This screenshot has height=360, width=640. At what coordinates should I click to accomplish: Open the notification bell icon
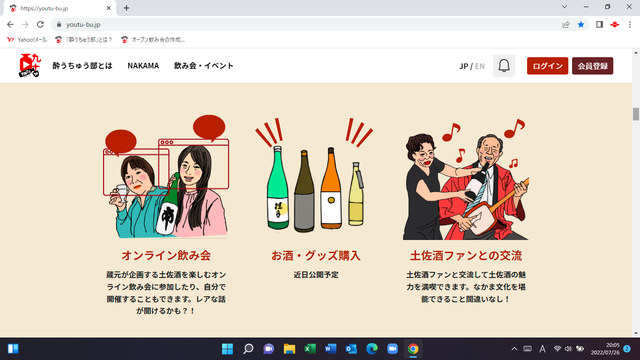pyautogui.click(x=504, y=66)
